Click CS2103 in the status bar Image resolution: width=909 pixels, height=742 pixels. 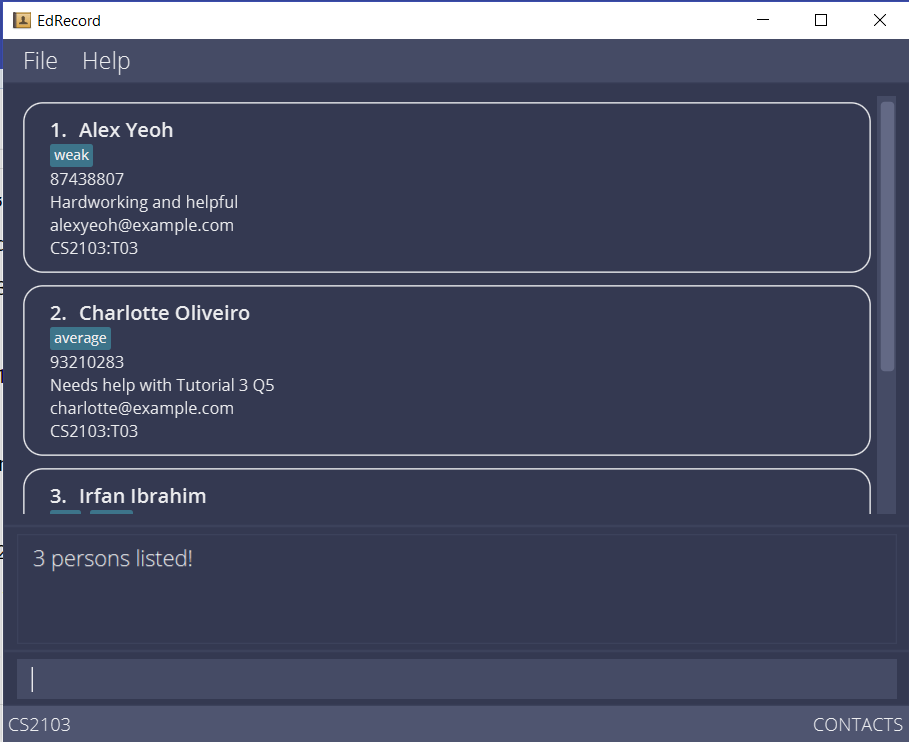point(39,725)
